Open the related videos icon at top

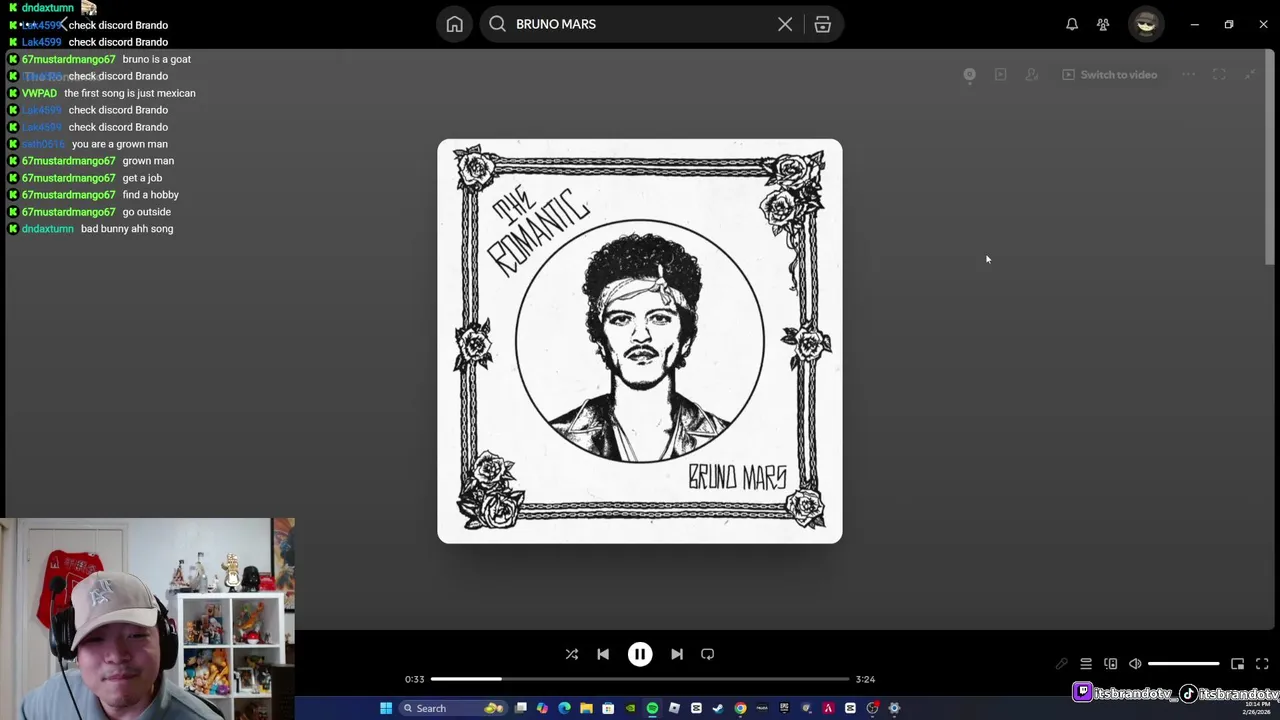pos(1000,75)
